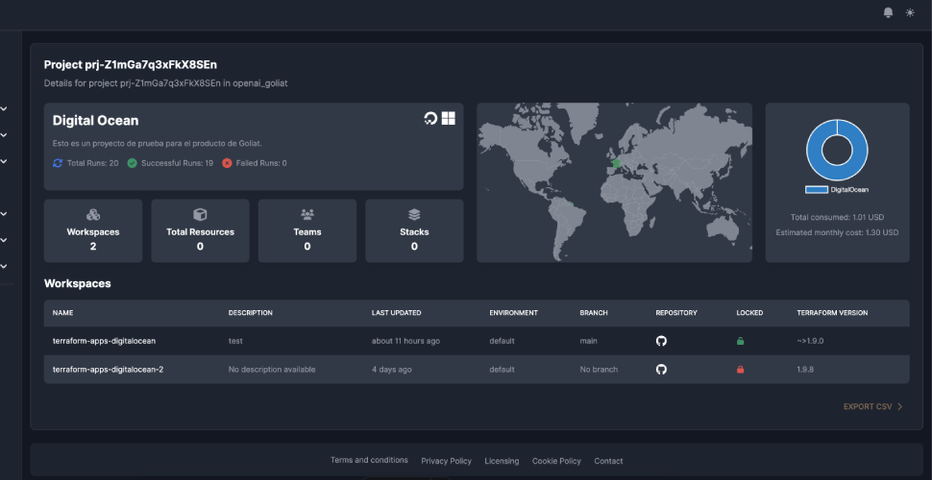Open the Contact footer link
Image resolution: width=932 pixels, height=480 pixels.
pos(609,461)
